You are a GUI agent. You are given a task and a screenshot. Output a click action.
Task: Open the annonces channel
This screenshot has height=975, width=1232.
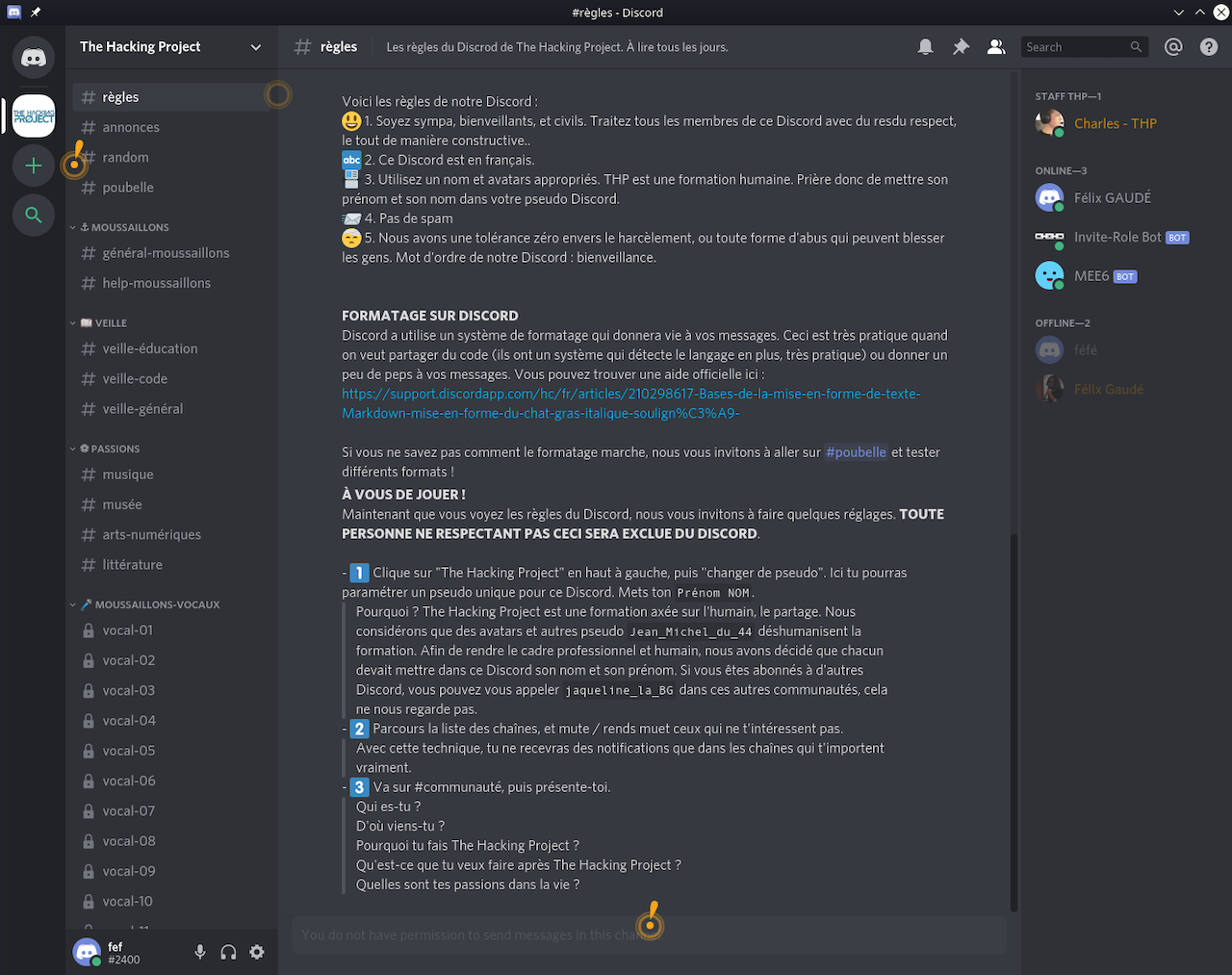point(171,127)
